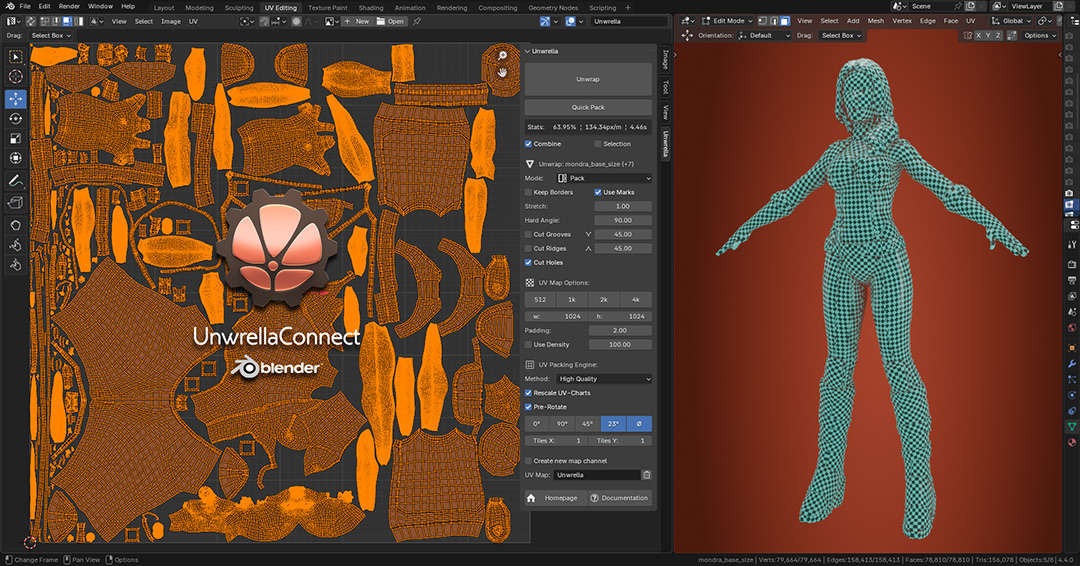Enable the Cut Grooves checkbox

click(x=528, y=234)
